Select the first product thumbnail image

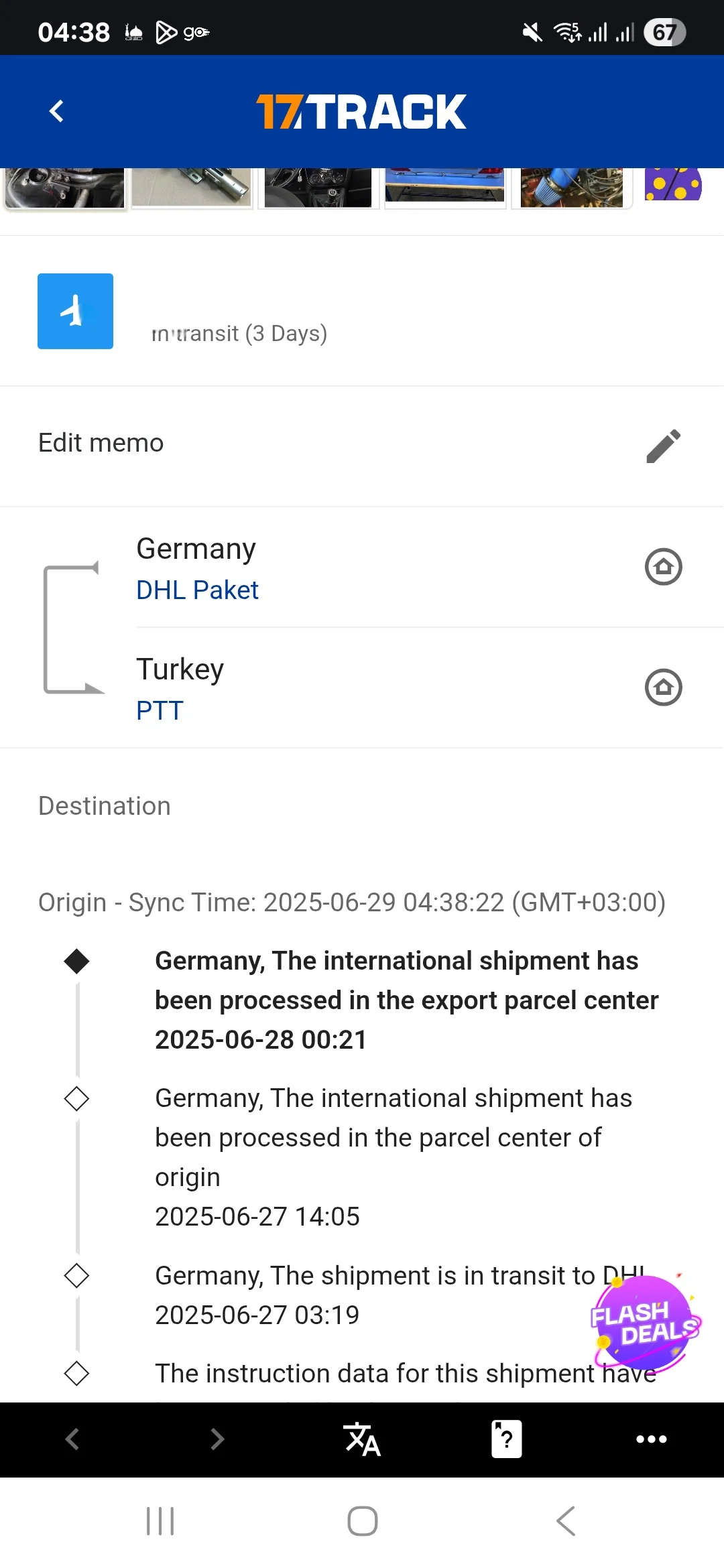click(64, 188)
